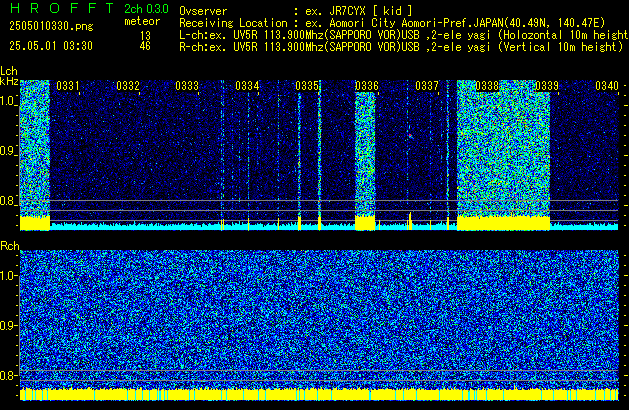Click the Lch 0.8 kHz axis label
The width and height of the screenshot is (629, 410).
point(8,201)
